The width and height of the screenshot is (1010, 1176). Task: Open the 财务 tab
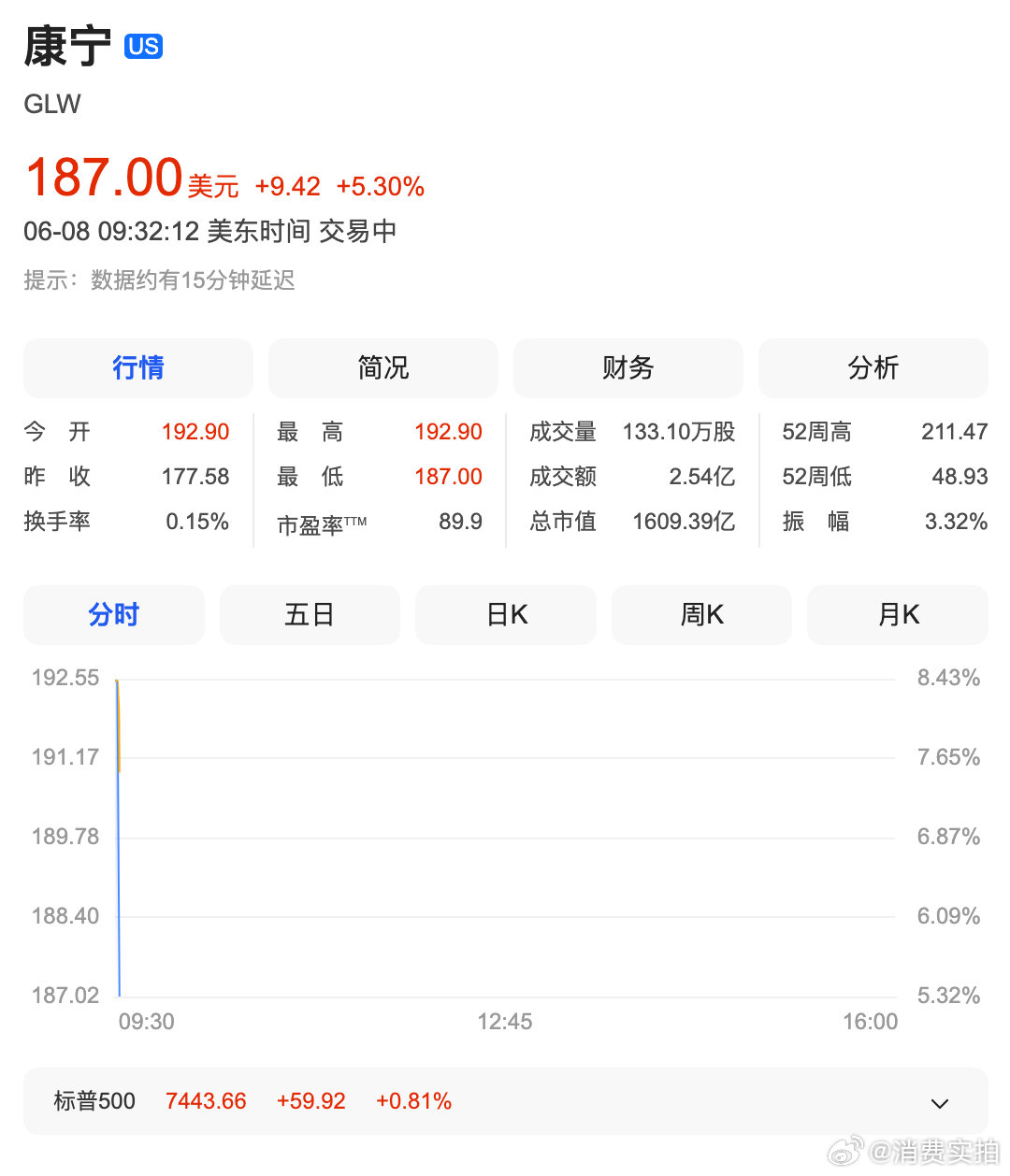click(628, 367)
